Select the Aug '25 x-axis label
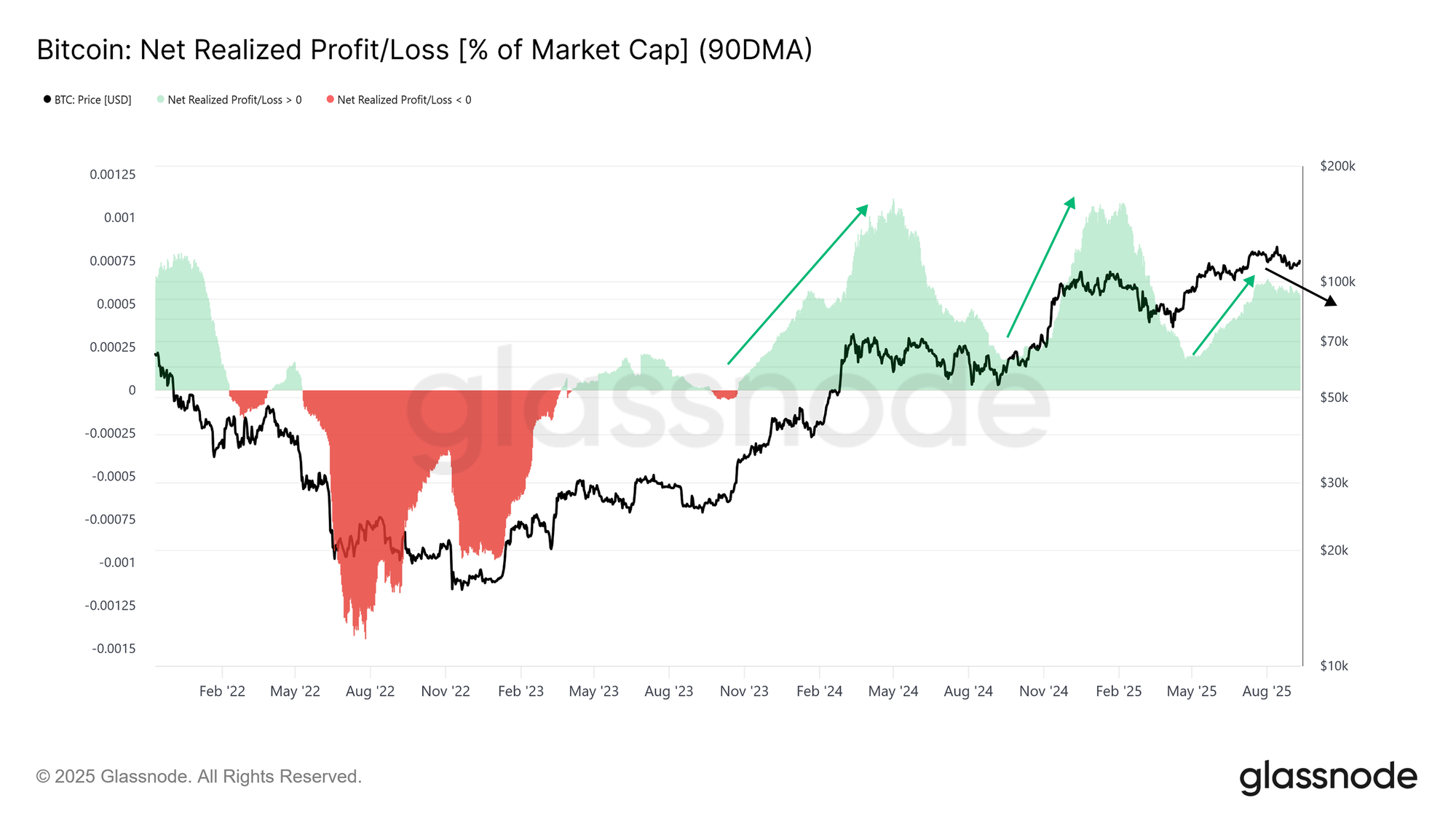The height and width of the screenshot is (819, 1456). (x=1266, y=692)
